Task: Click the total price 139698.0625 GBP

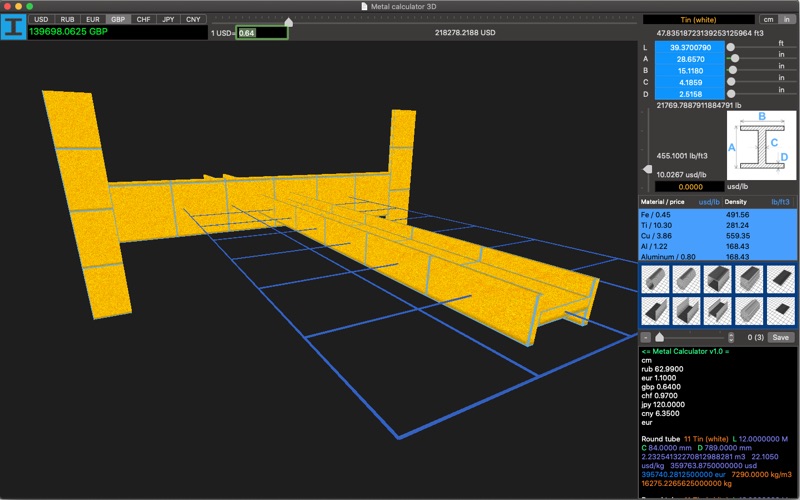Action: coord(68,32)
